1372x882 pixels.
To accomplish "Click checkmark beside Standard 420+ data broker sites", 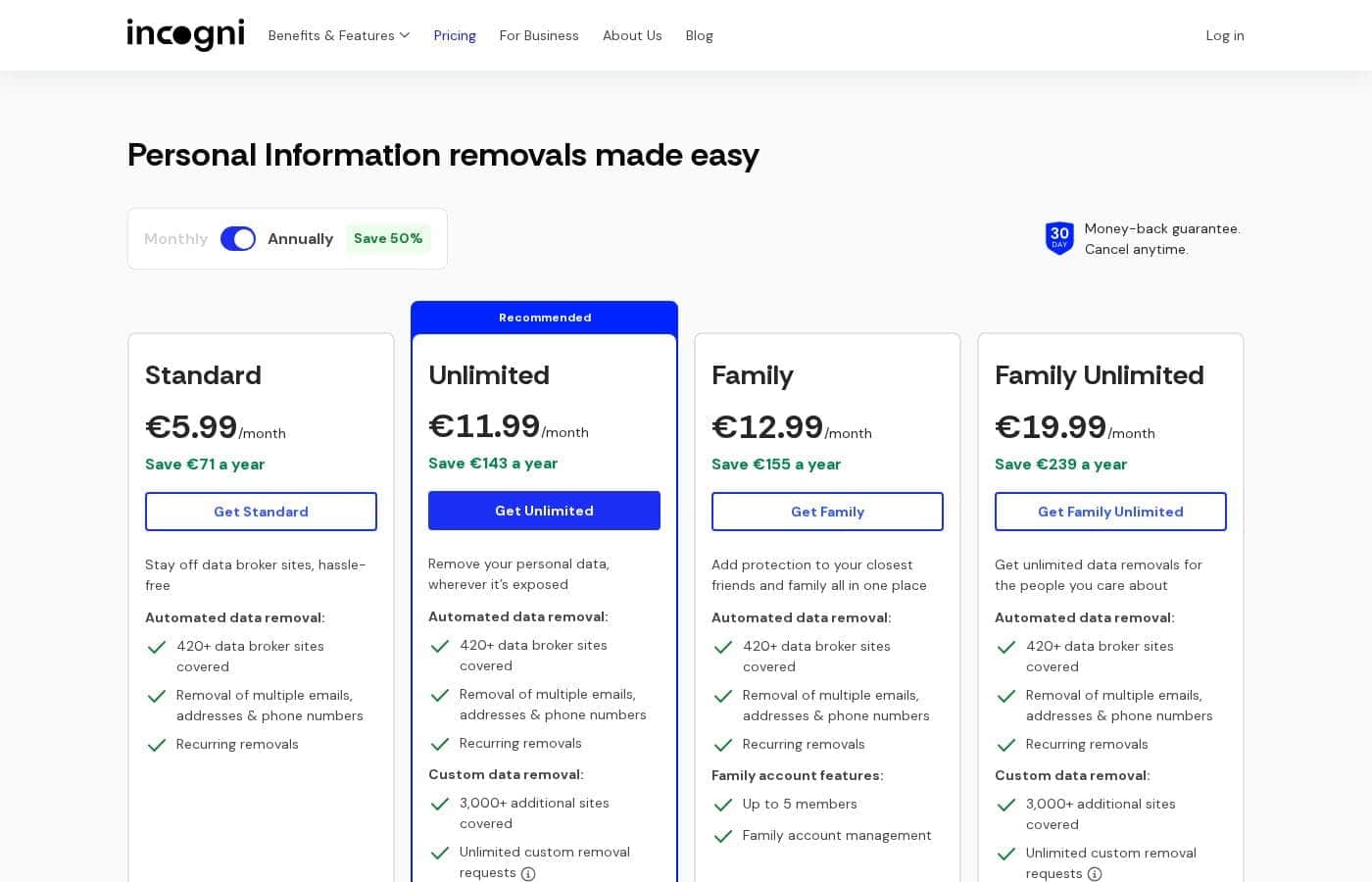I will pyautogui.click(x=156, y=647).
